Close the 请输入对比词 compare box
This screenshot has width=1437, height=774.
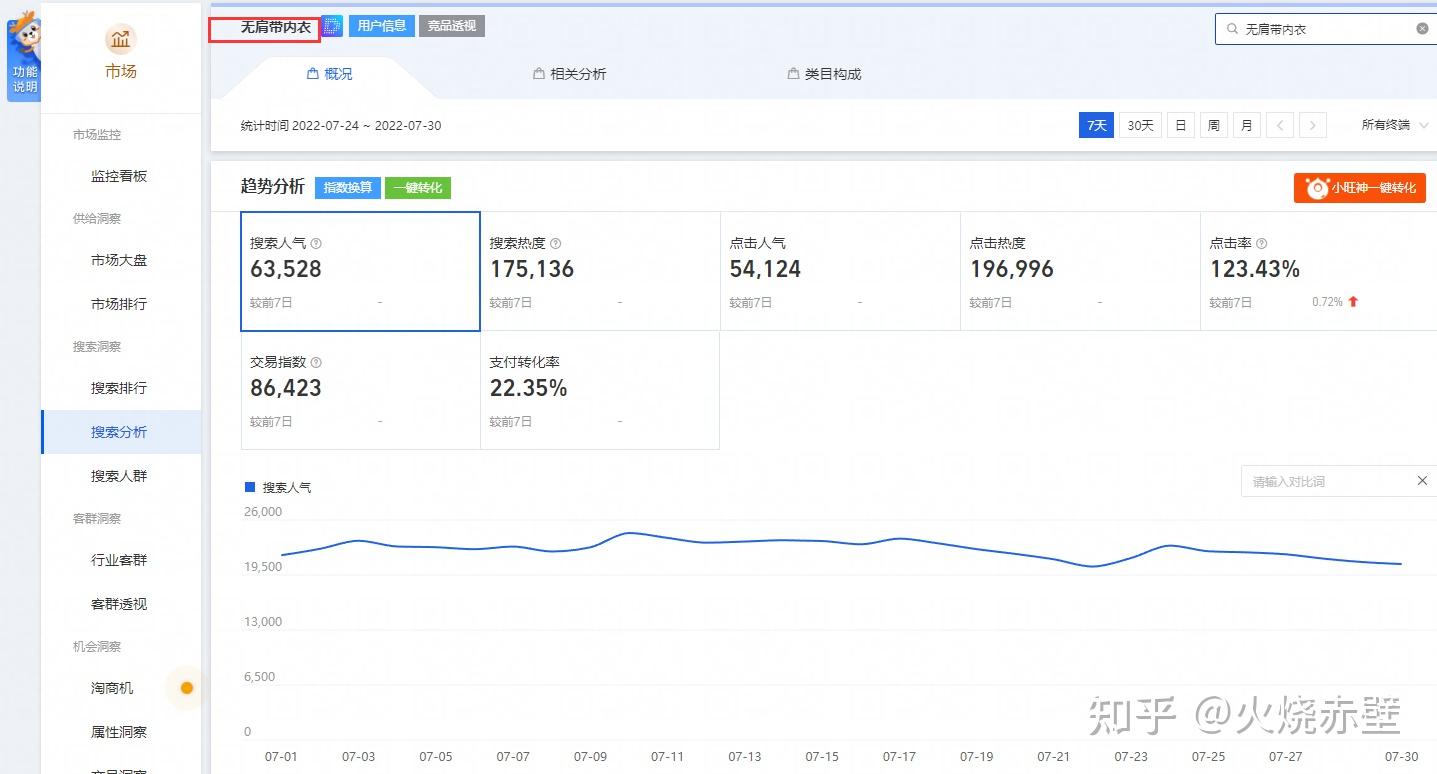click(x=1422, y=481)
